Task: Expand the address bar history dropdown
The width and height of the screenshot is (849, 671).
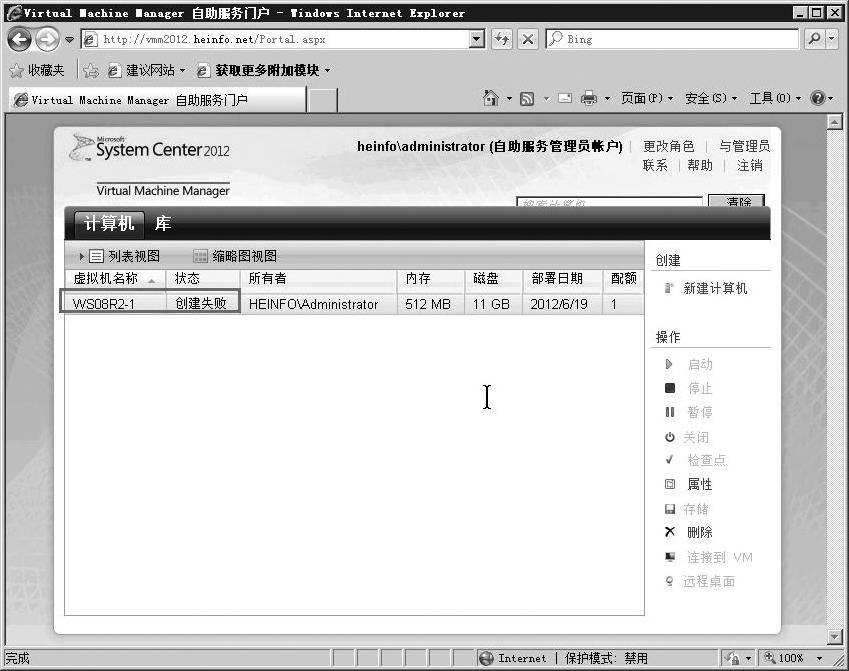Action: tap(477, 39)
